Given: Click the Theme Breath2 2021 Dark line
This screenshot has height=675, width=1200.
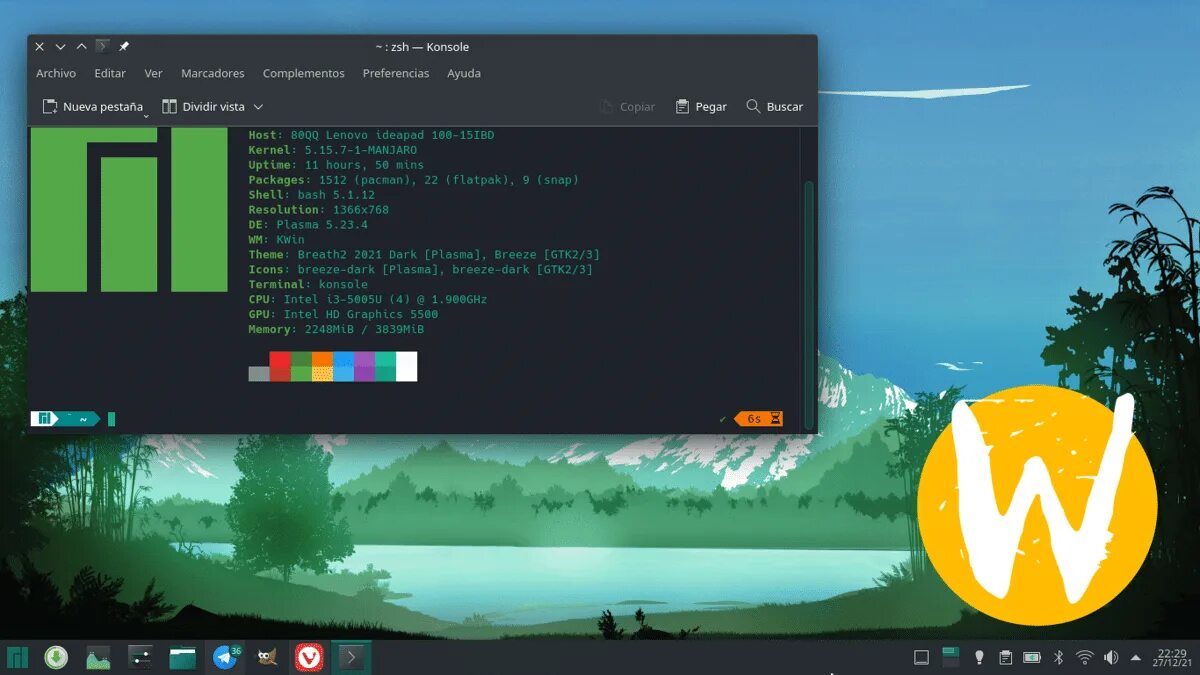Looking at the screenshot, I should pos(424,255).
